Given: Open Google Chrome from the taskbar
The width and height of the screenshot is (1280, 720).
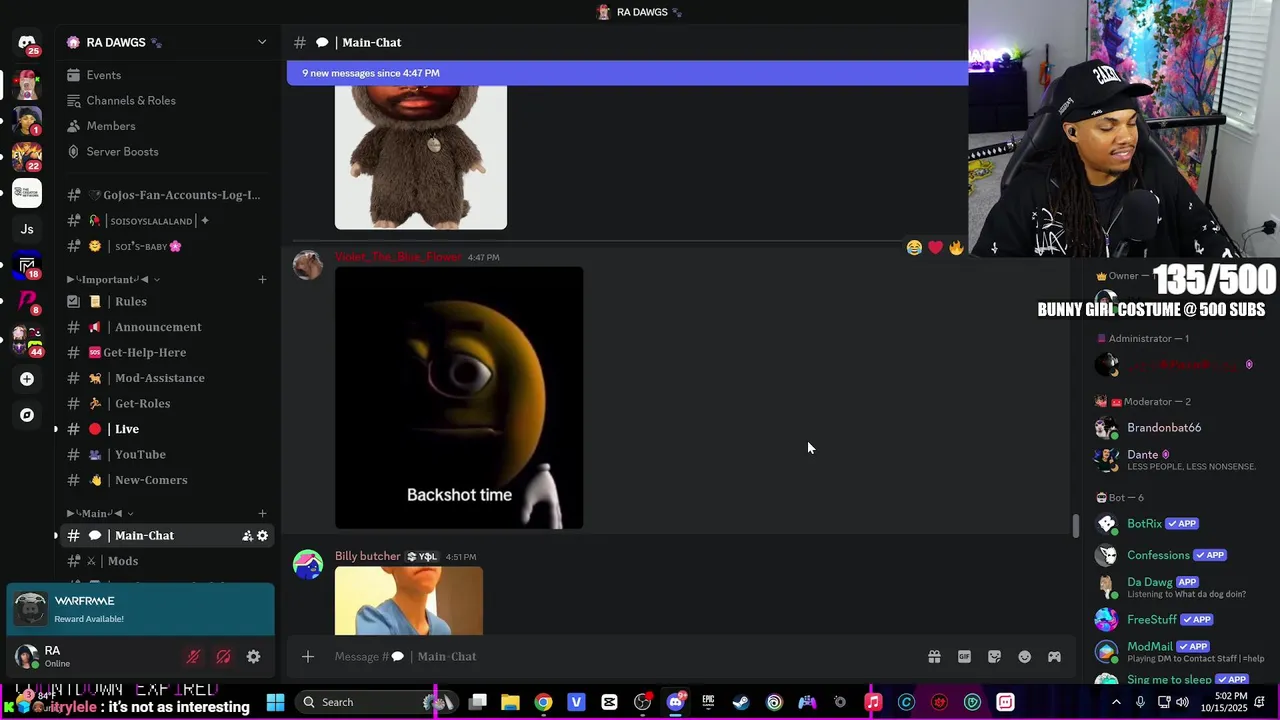Looking at the screenshot, I should (x=543, y=702).
